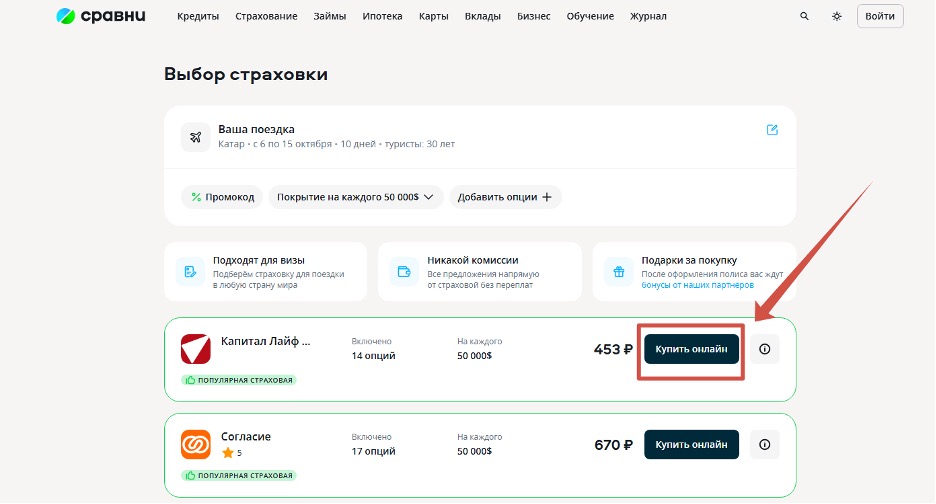
Task: Click the airplane trip icon
Action: click(x=195, y=137)
